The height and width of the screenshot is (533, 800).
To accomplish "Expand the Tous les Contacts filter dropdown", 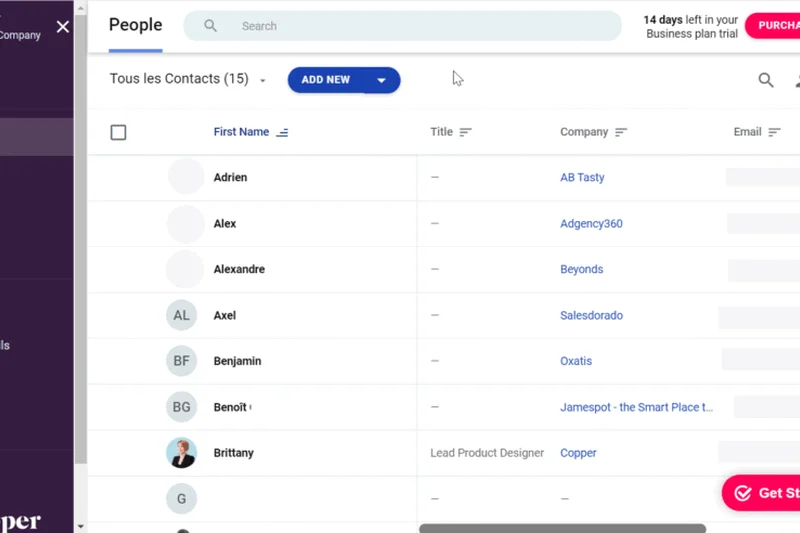I will [x=263, y=81].
